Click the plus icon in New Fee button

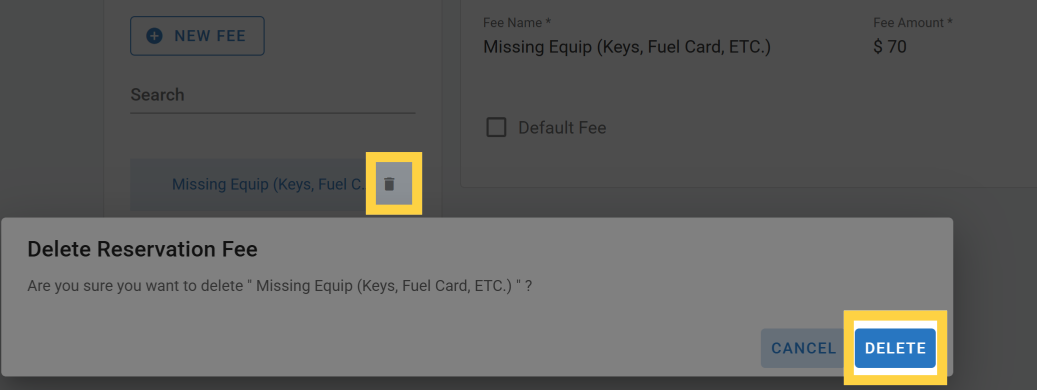[x=154, y=36]
